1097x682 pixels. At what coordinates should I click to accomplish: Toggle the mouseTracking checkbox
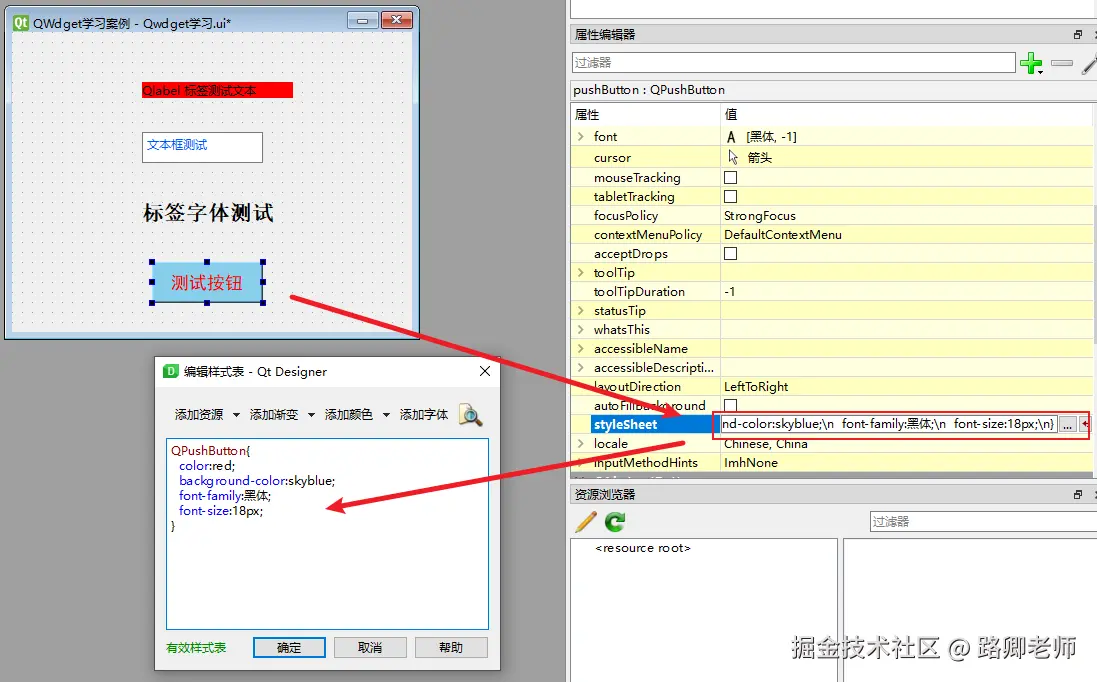[x=730, y=178]
